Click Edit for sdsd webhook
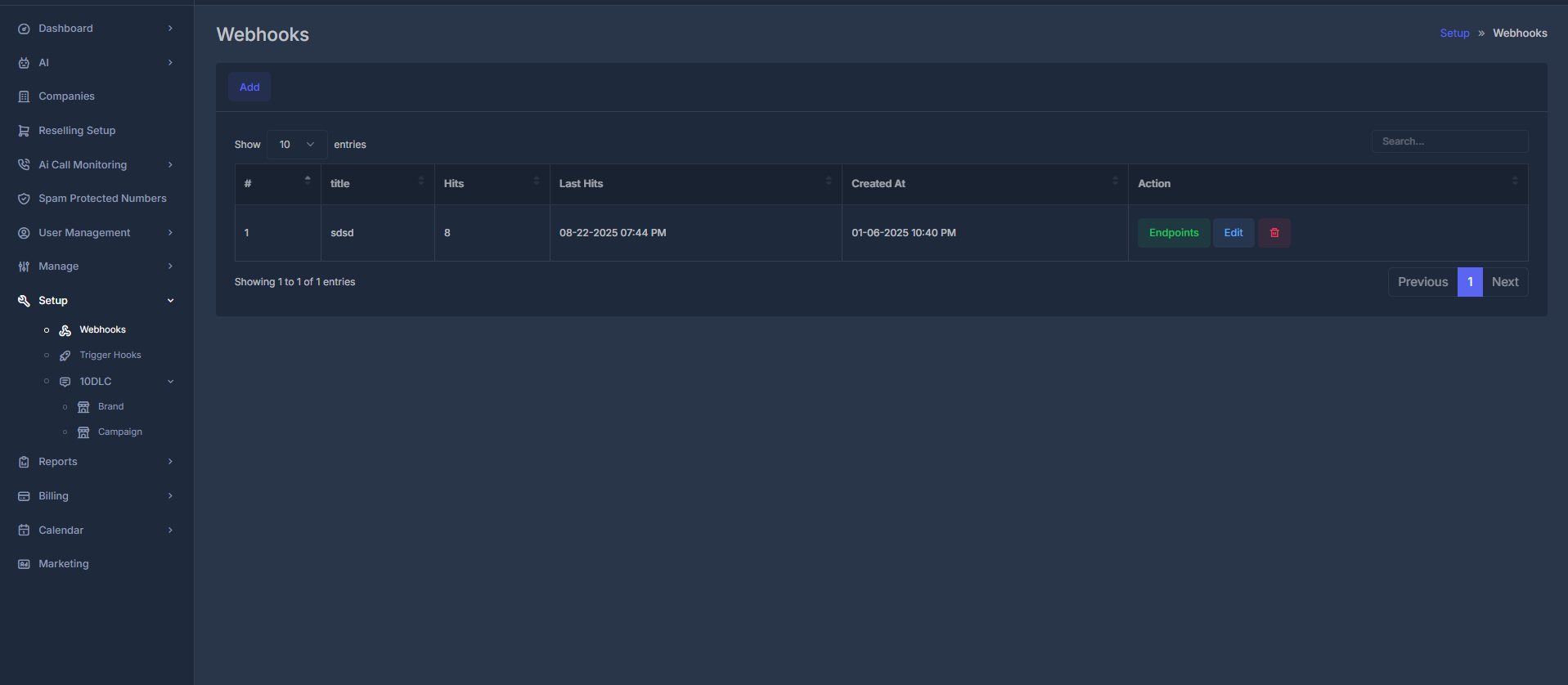Image resolution: width=1568 pixels, height=685 pixels. point(1233,233)
